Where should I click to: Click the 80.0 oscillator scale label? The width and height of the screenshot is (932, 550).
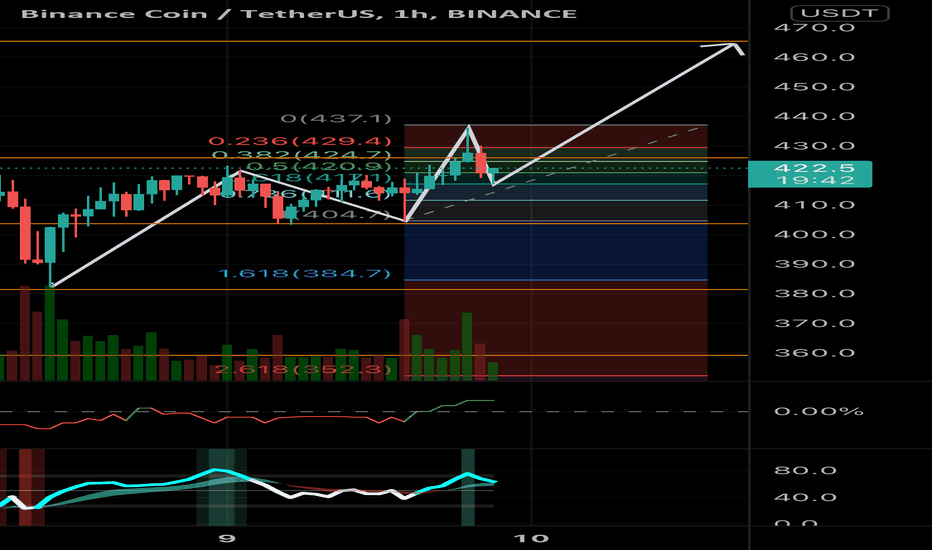[805, 470]
